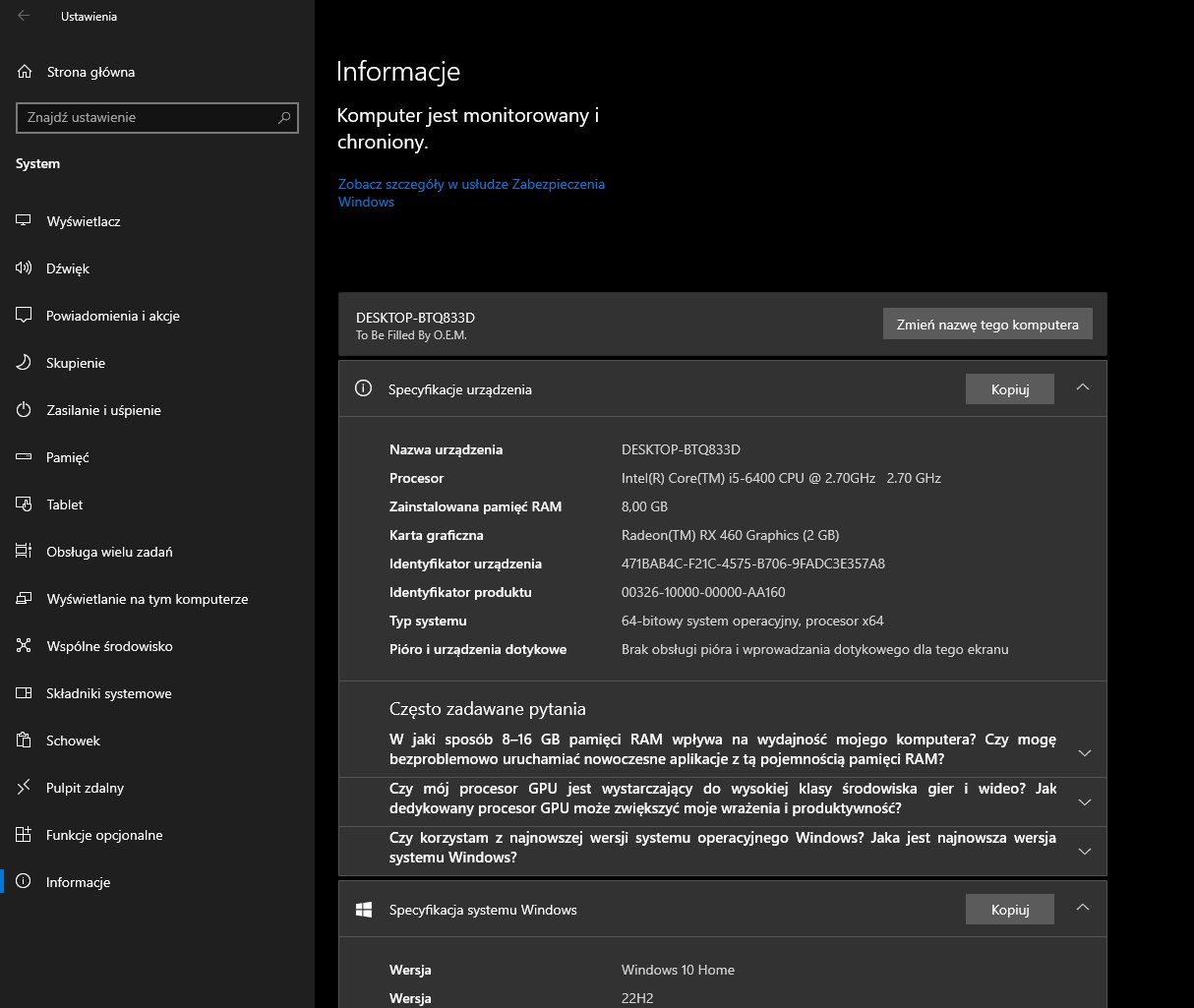Image resolution: width=1194 pixels, height=1008 pixels.
Task: Click the Tablet icon
Action: coord(25,504)
